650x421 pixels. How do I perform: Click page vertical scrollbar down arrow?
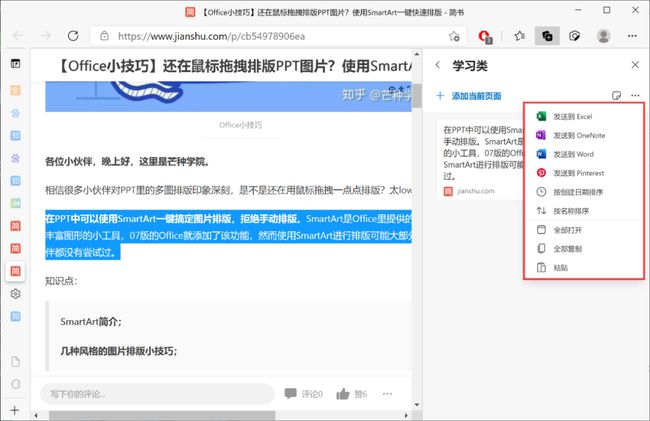417,405
